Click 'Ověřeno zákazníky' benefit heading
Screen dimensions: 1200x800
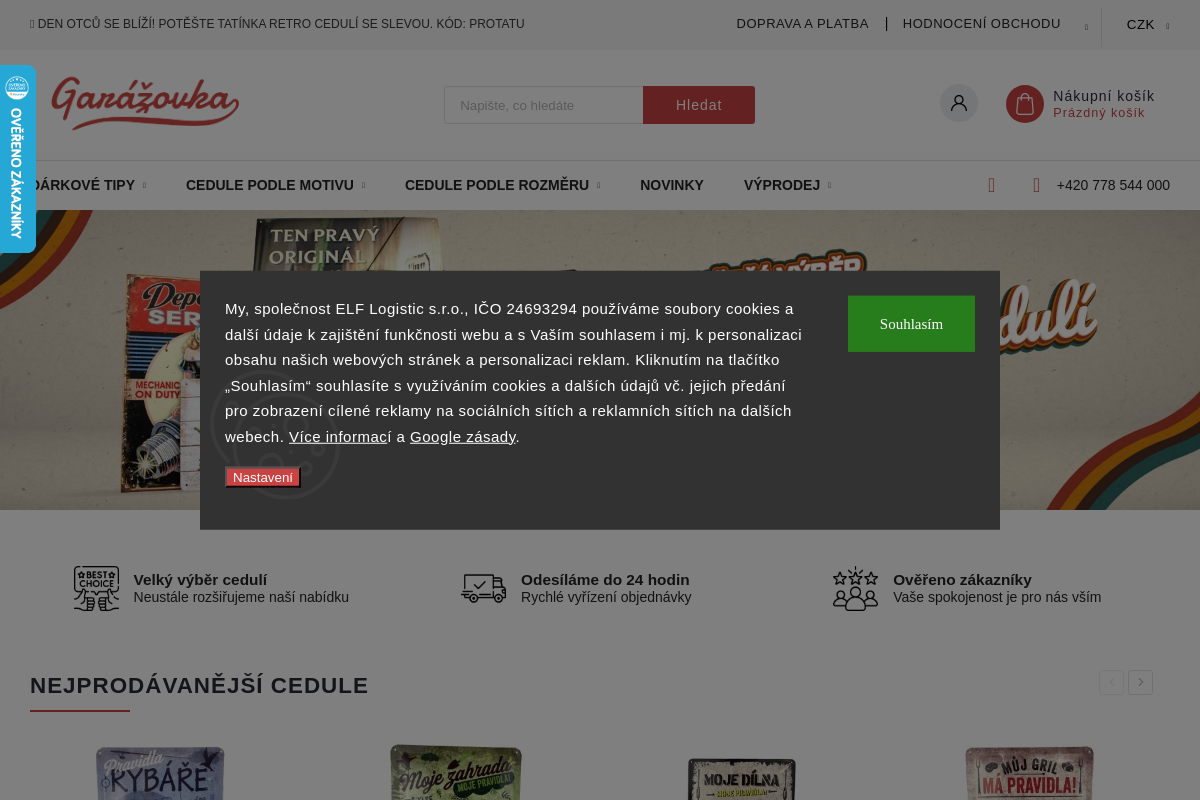click(x=962, y=580)
